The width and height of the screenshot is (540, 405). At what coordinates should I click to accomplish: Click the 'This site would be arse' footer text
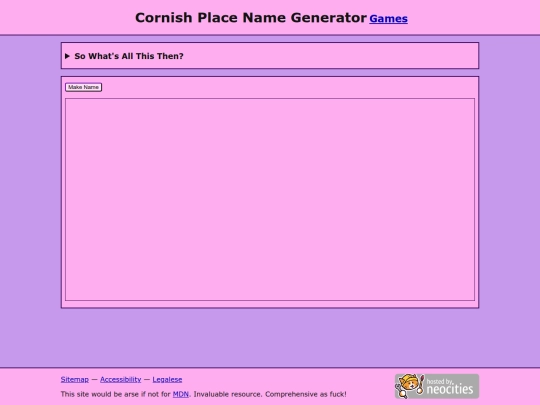click(x=204, y=394)
